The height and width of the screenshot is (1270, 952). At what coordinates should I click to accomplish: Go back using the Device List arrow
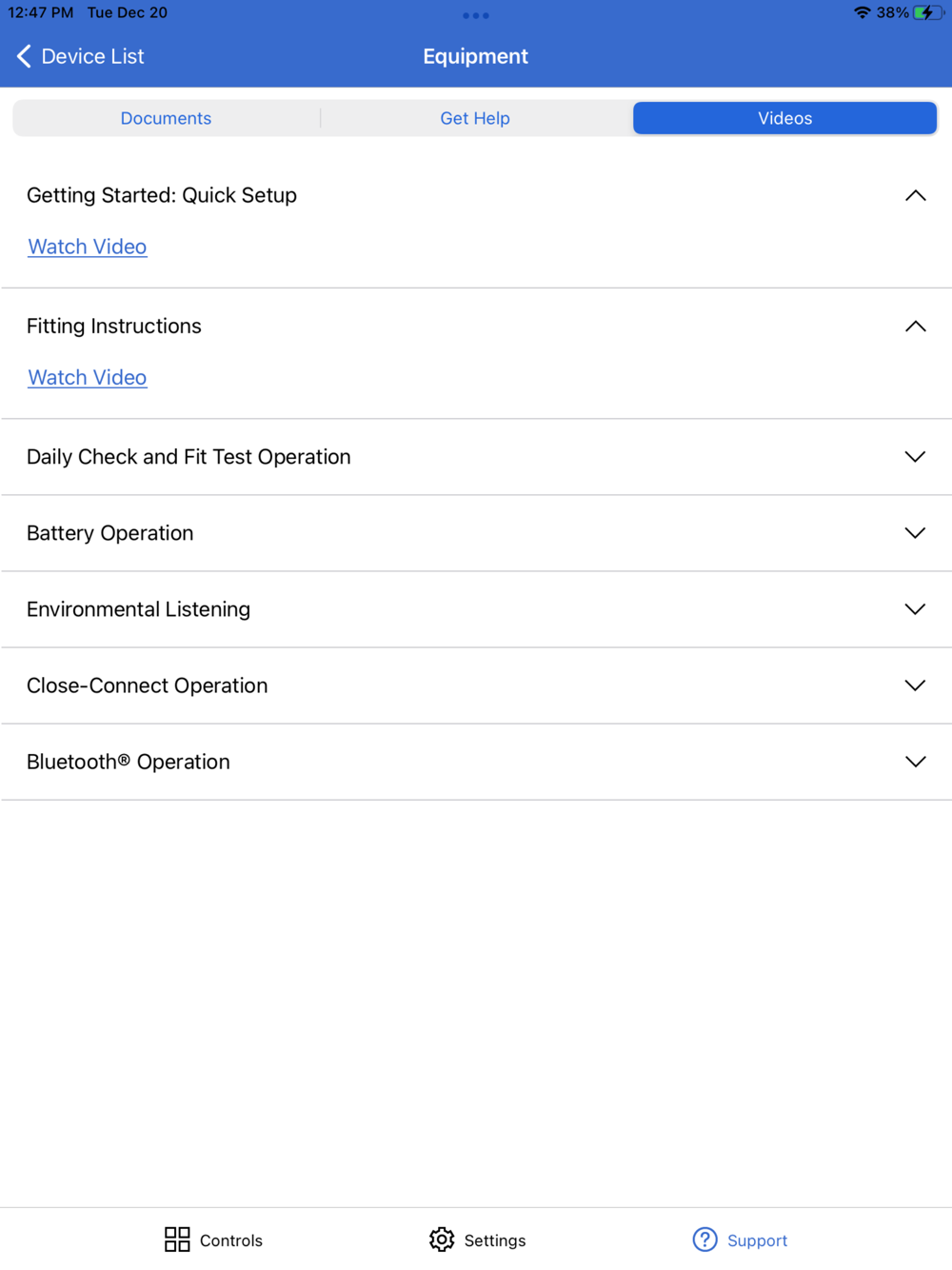[24, 56]
